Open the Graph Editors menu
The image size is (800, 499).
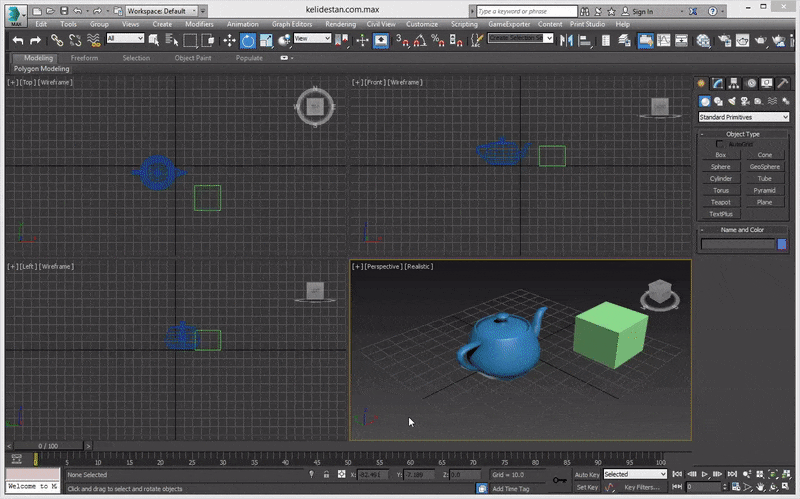pos(291,24)
